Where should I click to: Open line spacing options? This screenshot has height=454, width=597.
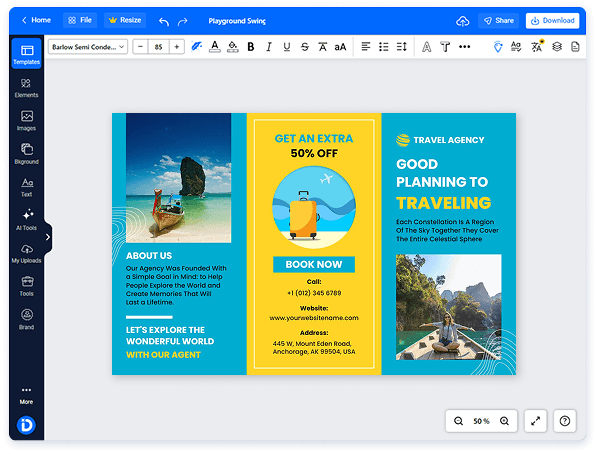click(401, 46)
